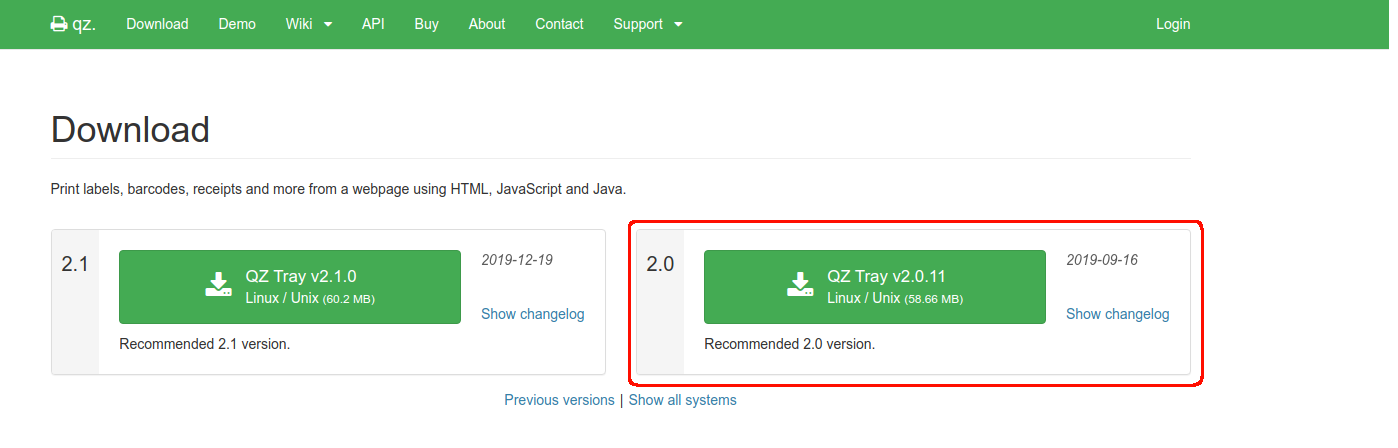Viewport: 1398px width, 448px height.
Task: Open the Demo nav item
Action: pos(237,24)
